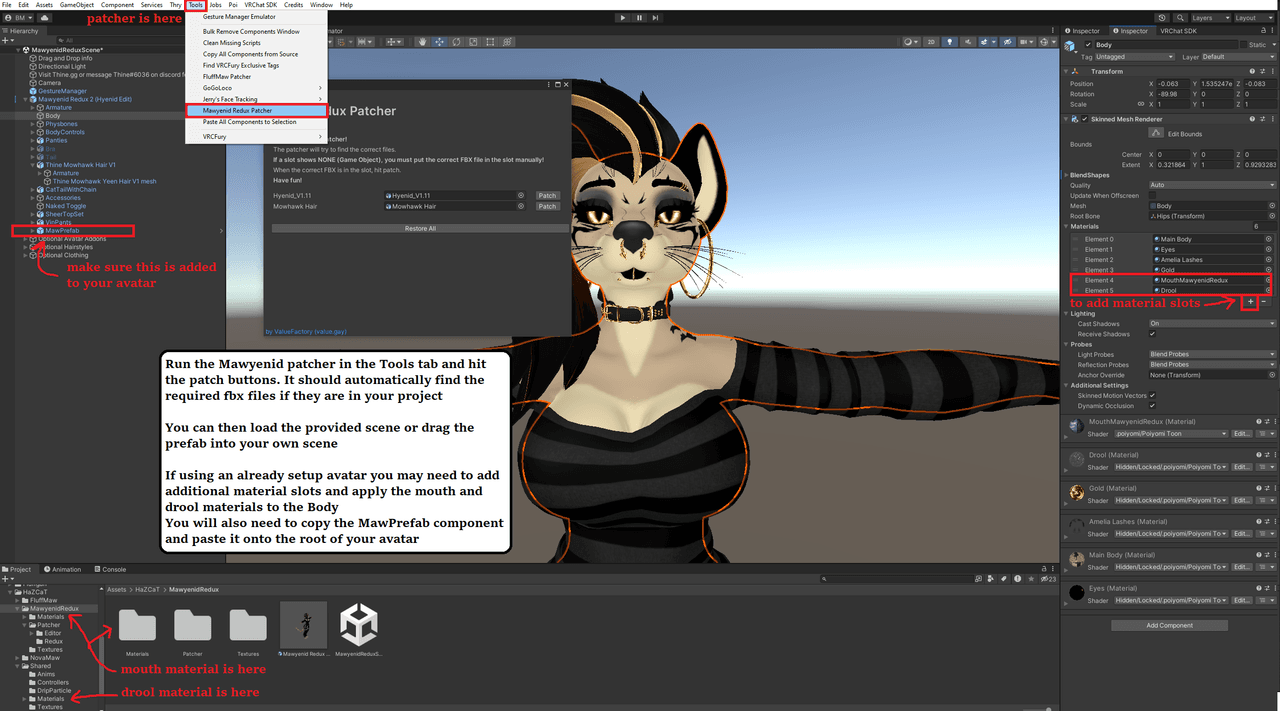This screenshot has height=711, width=1280.
Task: Open the global search magnifier
Action: 1179,18
